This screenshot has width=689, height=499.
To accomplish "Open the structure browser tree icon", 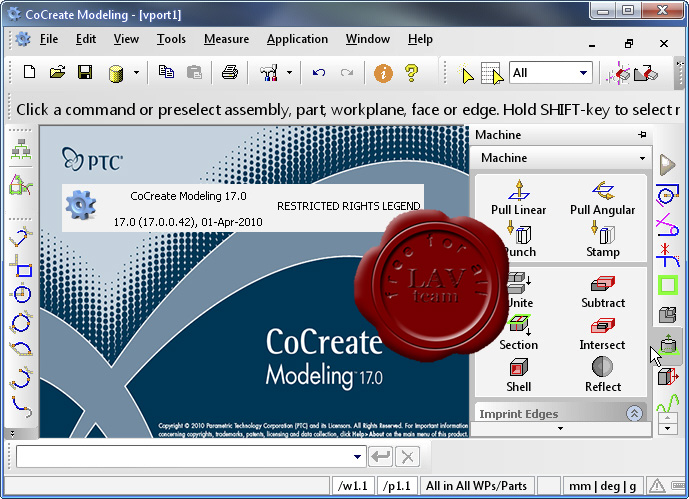I will (21, 149).
